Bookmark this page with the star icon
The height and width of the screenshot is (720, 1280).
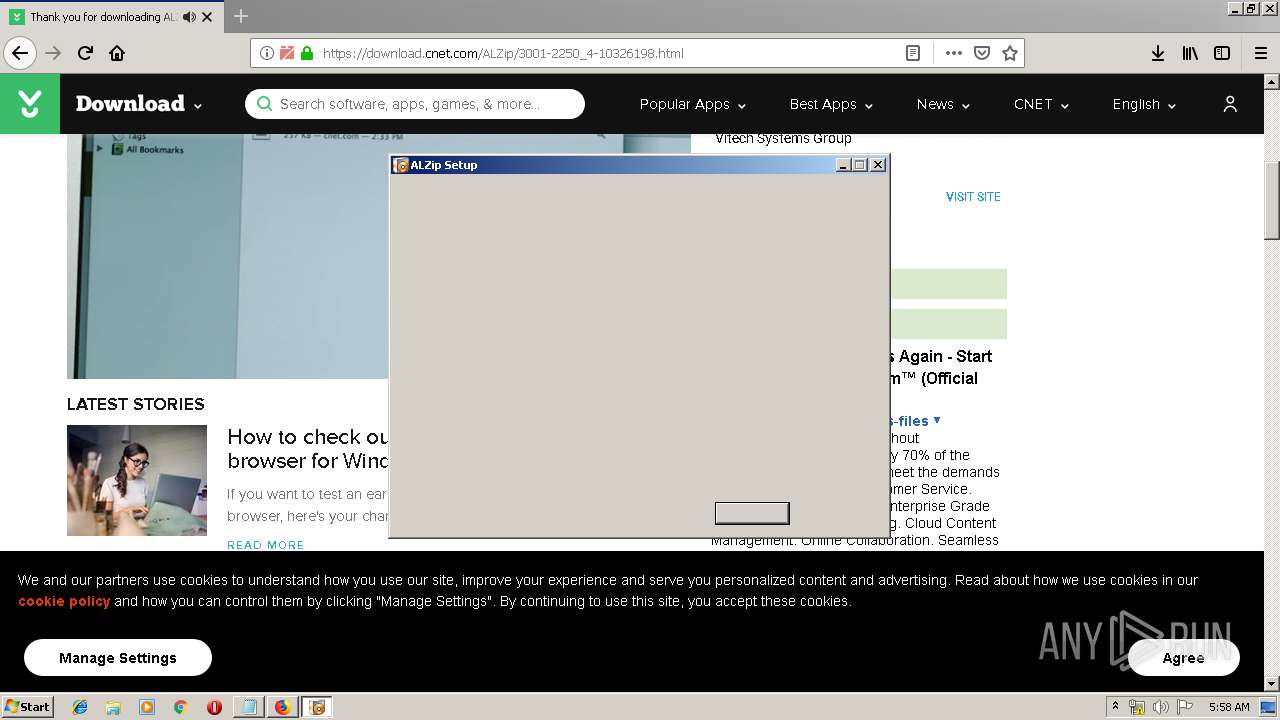click(x=1010, y=53)
